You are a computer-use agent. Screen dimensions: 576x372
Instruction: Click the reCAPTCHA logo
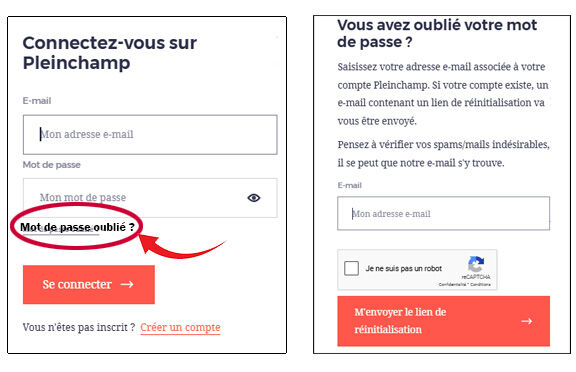coord(476,264)
